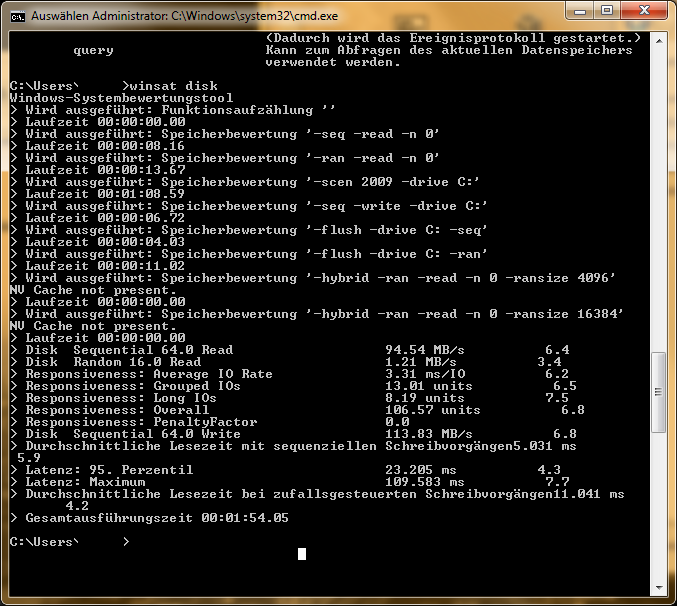Click the '13.01 units' value

[x=429, y=386]
